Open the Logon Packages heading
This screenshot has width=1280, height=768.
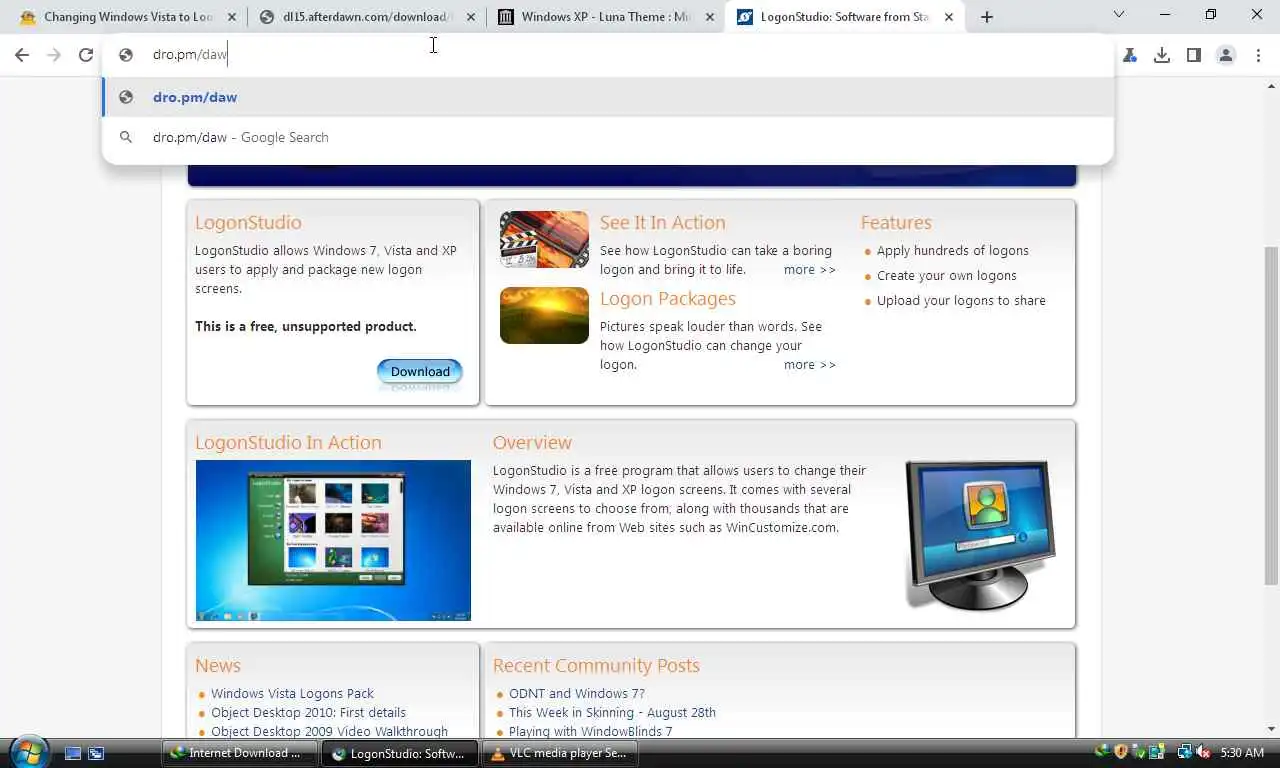click(667, 299)
